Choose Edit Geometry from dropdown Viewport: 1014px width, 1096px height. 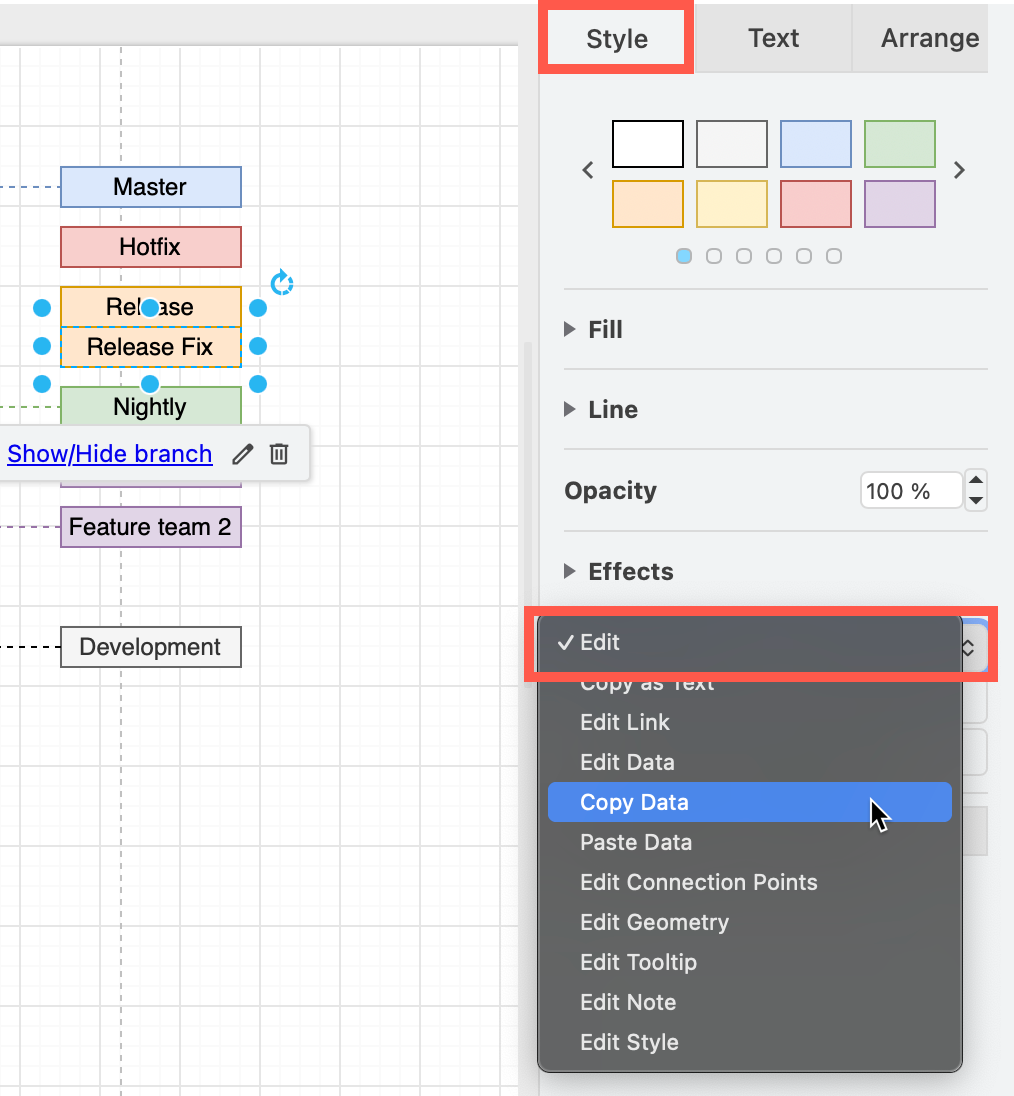pos(750,922)
